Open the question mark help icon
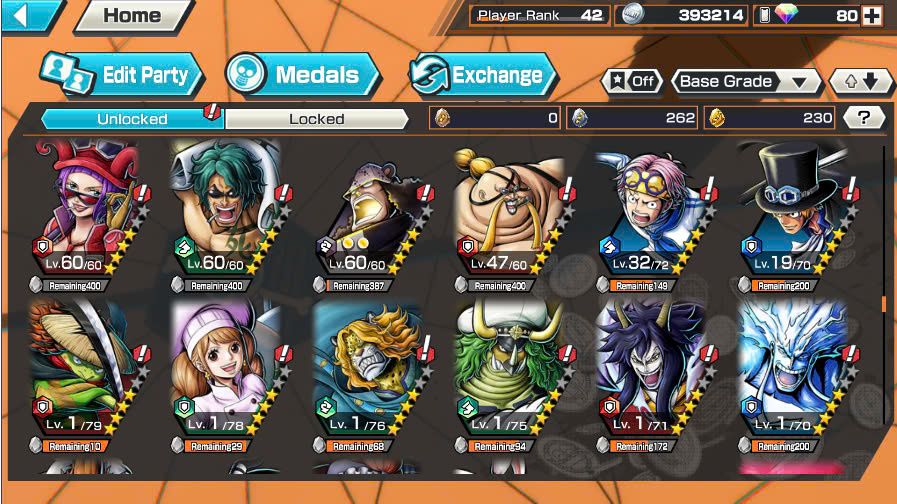The image size is (897, 504). tap(864, 118)
